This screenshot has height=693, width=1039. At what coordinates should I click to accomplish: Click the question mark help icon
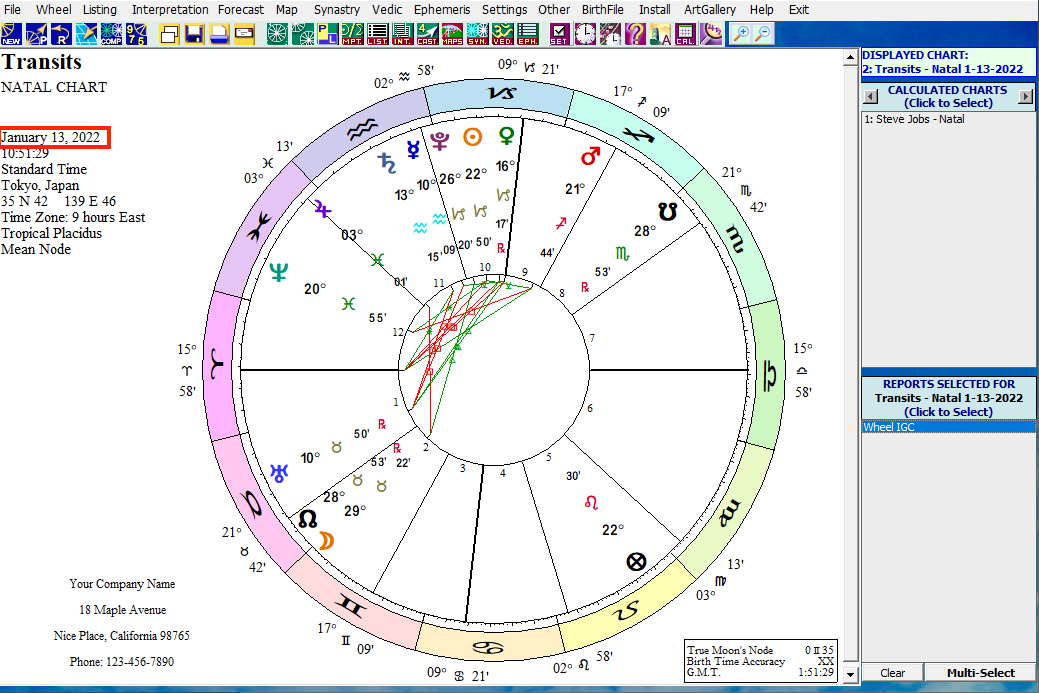tap(635, 34)
